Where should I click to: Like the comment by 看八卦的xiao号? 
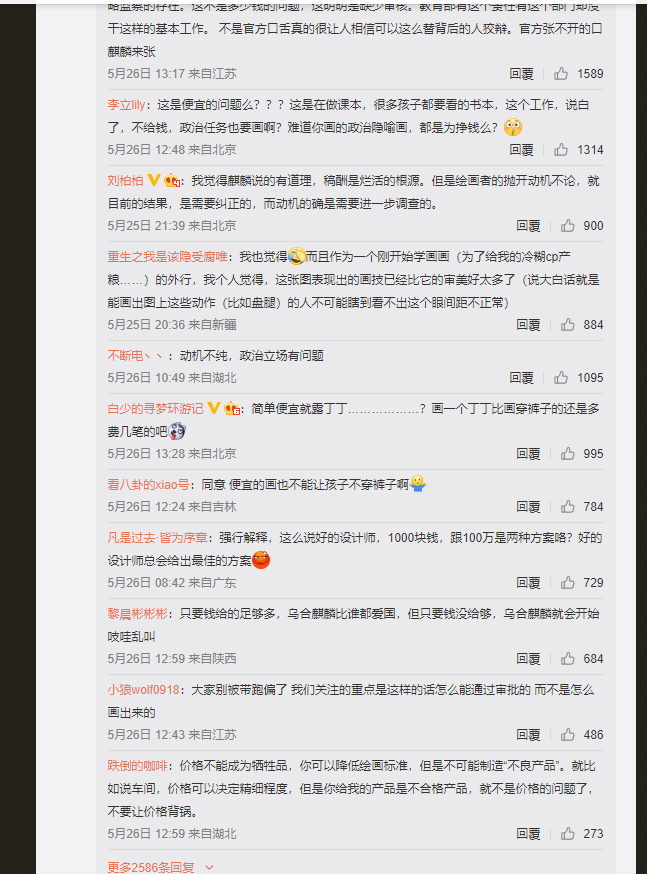pos(567,506)
